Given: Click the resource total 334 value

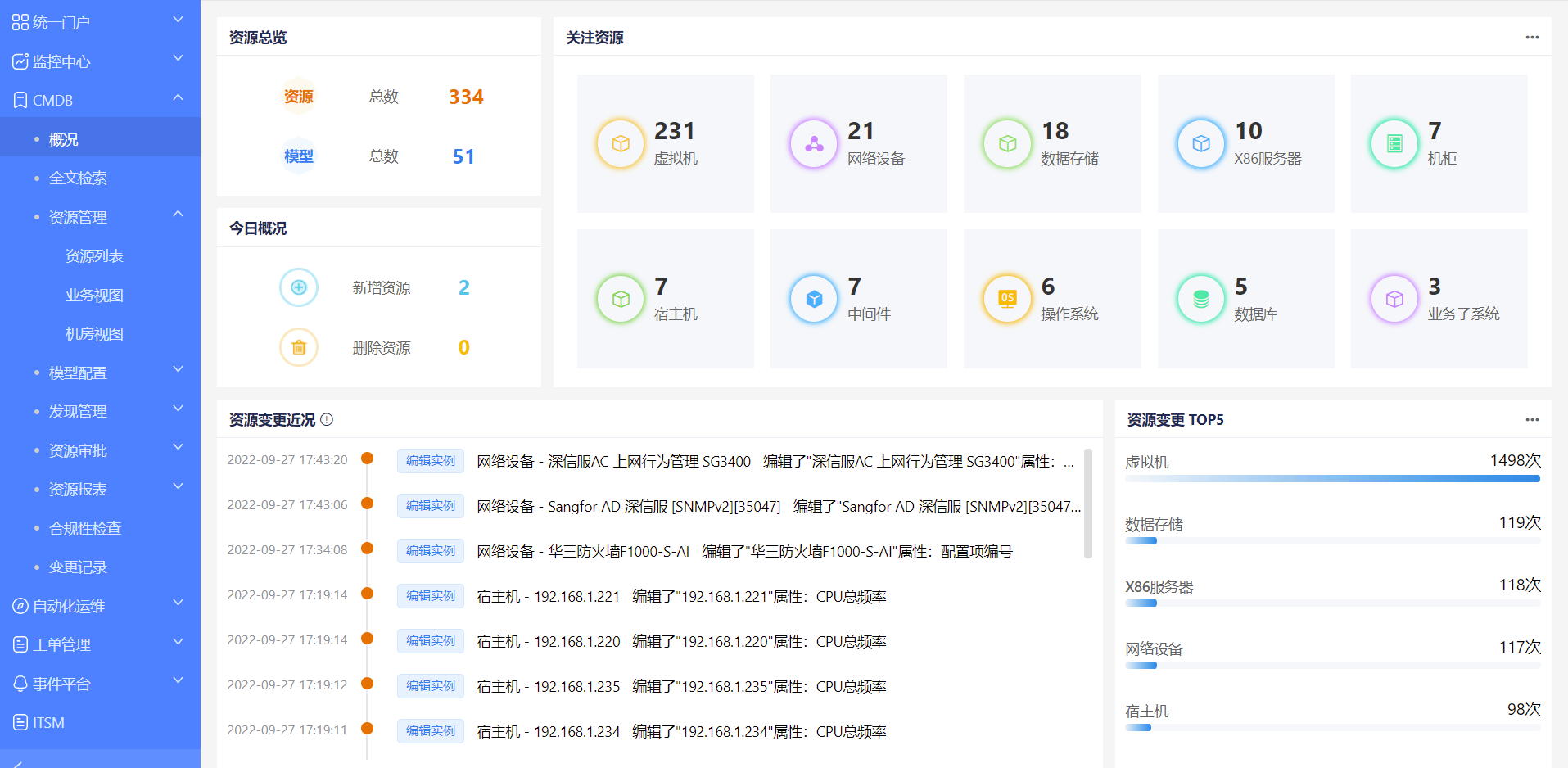Looking at the screenshot, I should pos(466,97).
